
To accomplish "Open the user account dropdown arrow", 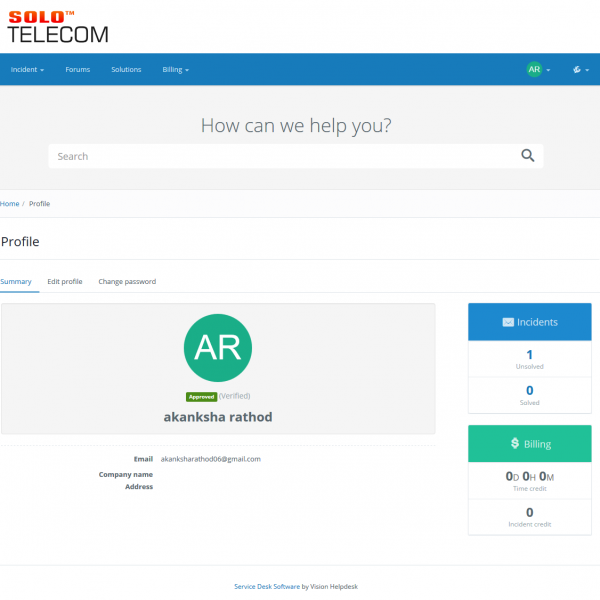I will point(548,70).
